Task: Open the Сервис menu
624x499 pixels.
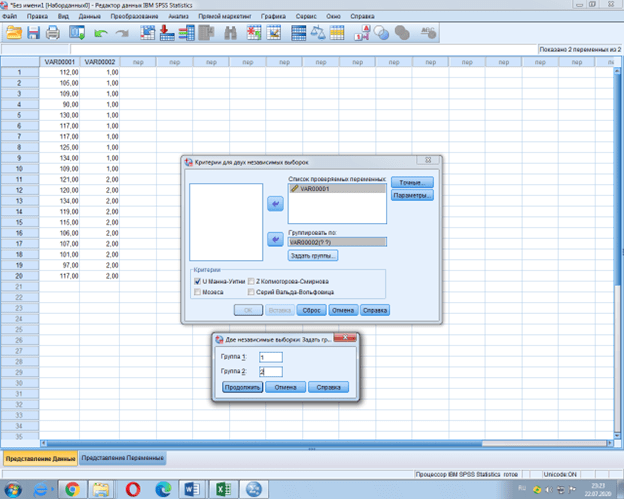Action: pos(306,16)
